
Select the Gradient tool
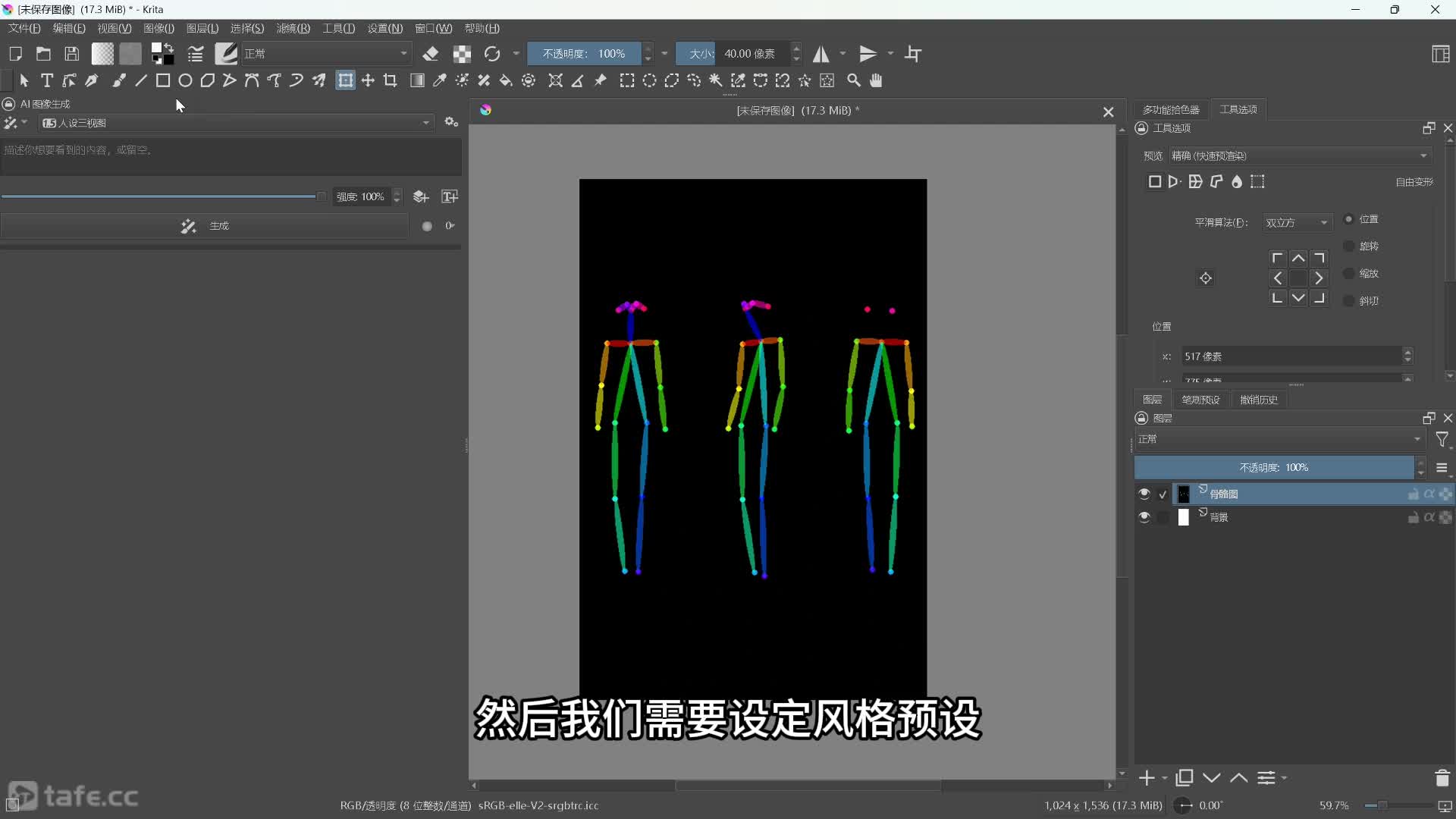(x=417, y=80)
